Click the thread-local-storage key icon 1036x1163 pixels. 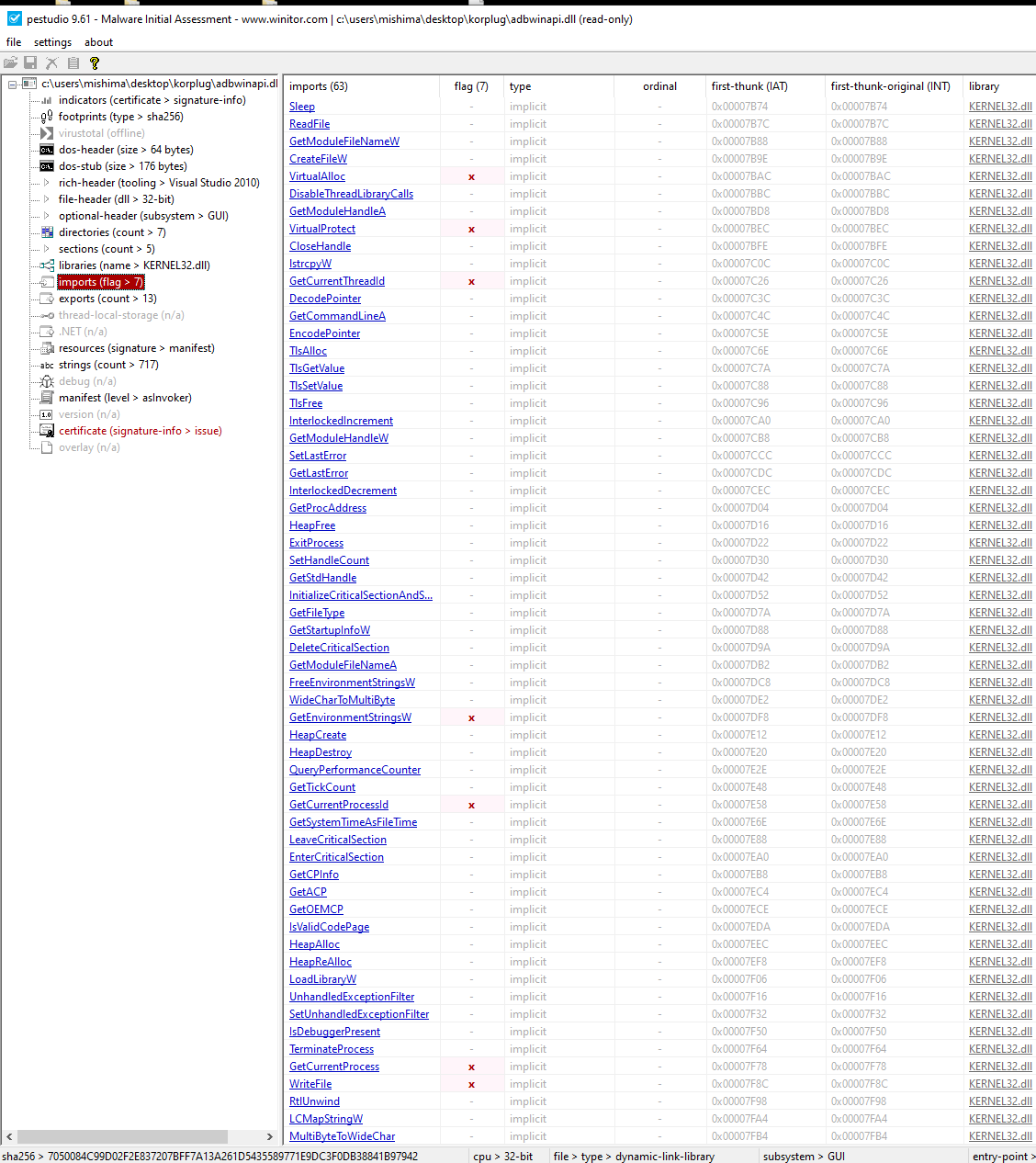click(47, 315)
